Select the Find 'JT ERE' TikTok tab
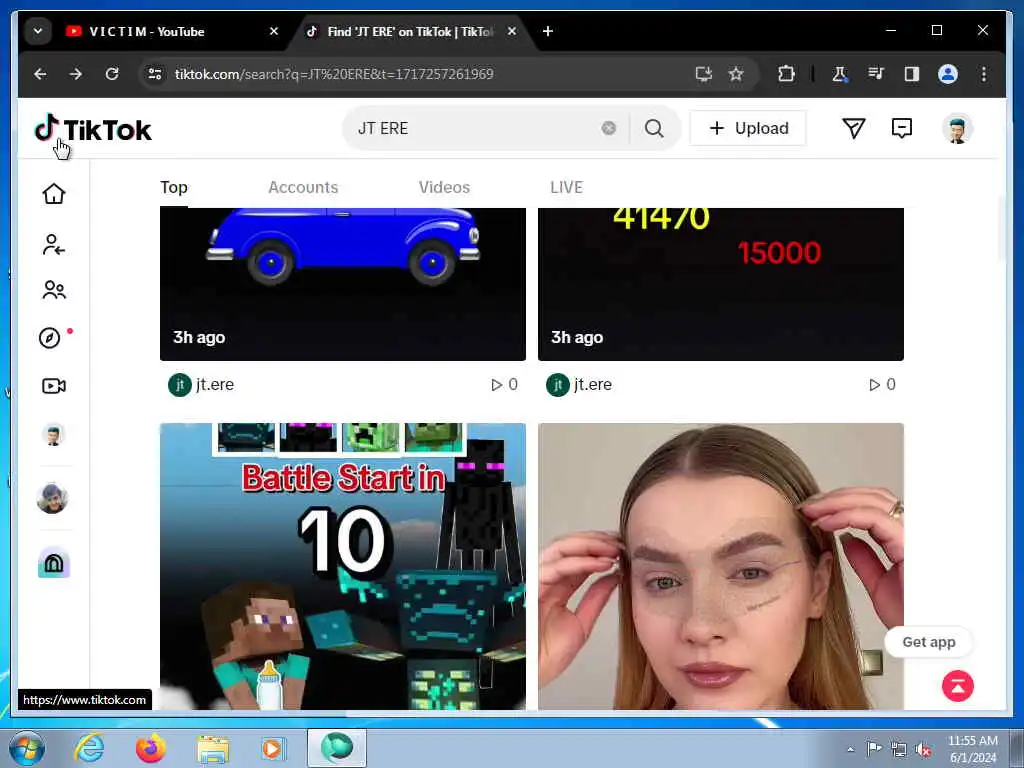This screenshot has height=768, width=1024. pos(408,31)
